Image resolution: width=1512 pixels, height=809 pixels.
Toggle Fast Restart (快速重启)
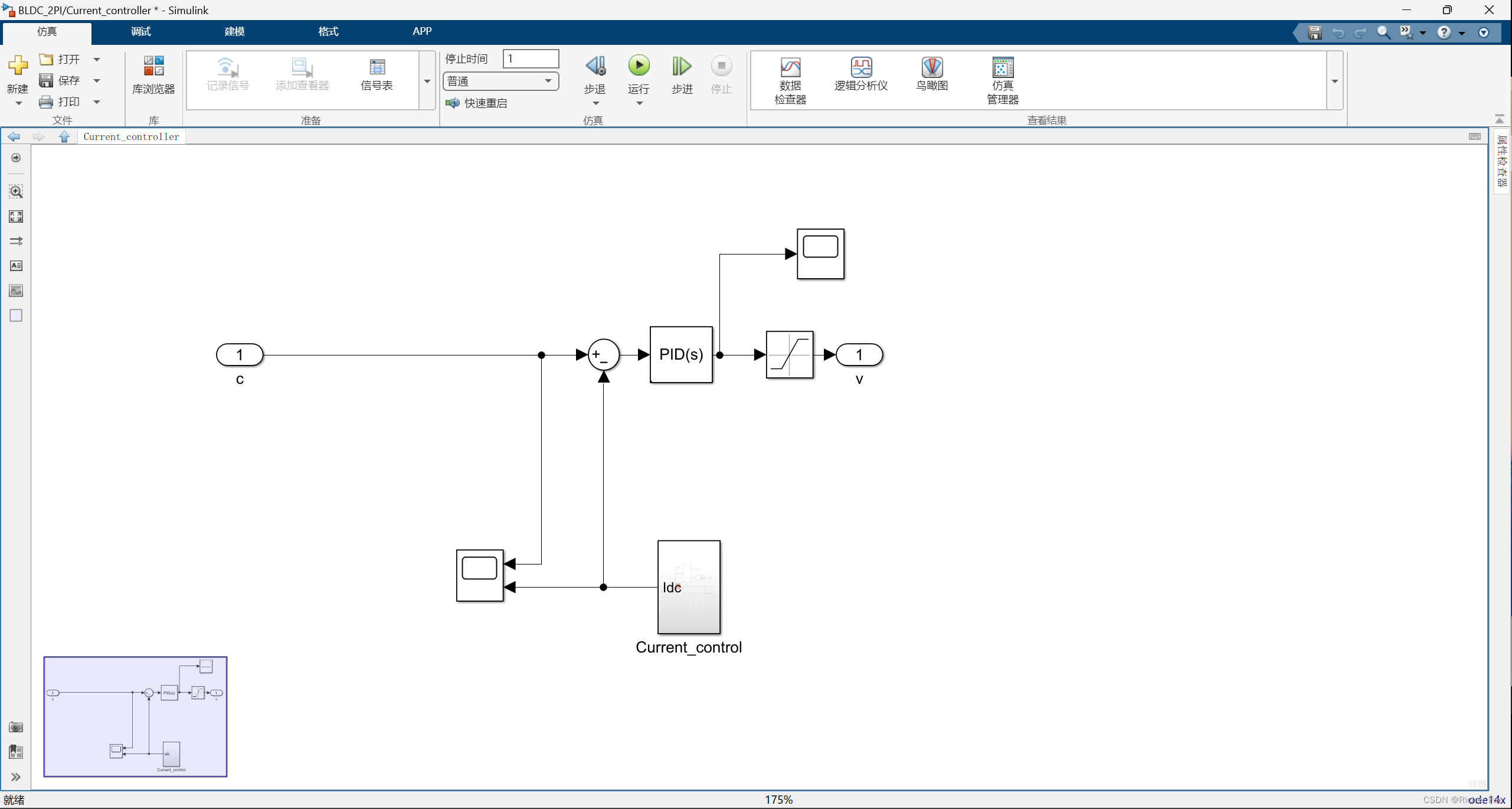click(x=477, y=103)
